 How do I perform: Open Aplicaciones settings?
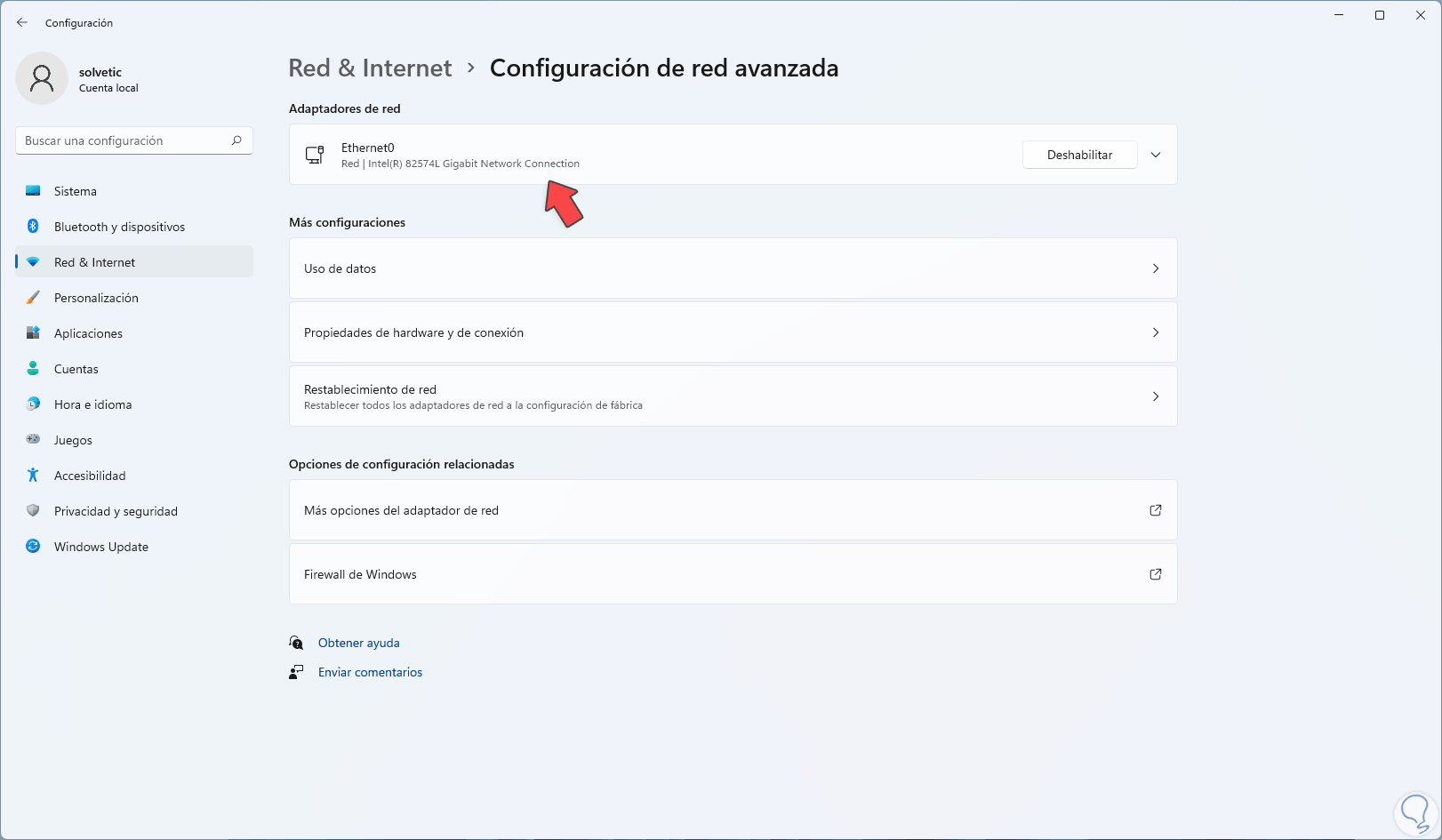pyautogui.click(x=134, y=333)
